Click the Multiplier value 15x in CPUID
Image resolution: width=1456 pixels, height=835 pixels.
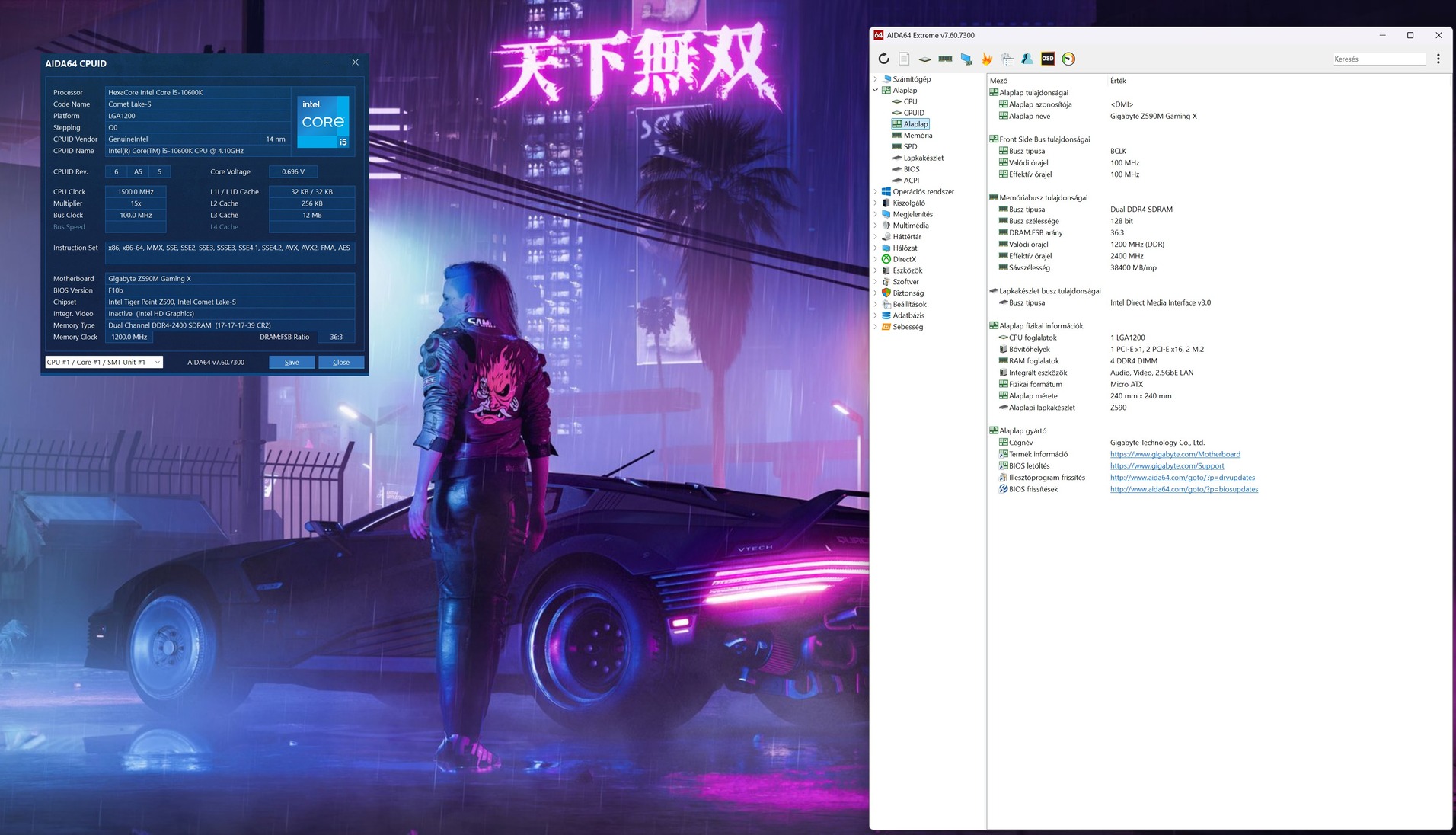(136, 203)
